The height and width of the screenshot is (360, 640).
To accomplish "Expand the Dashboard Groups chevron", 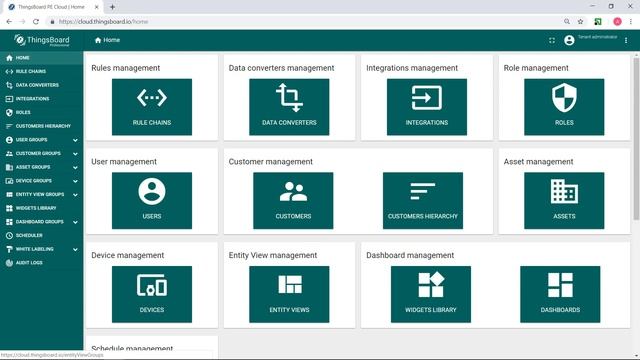I will [x=75, y=222].
